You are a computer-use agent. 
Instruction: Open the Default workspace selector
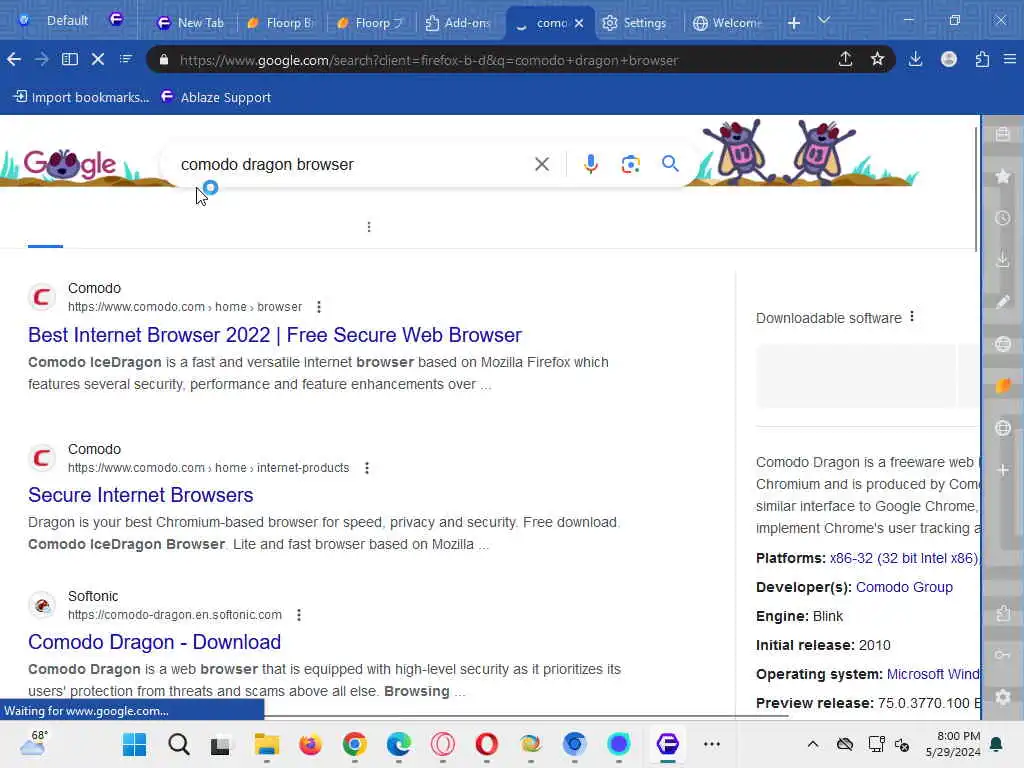pos(56,20)
